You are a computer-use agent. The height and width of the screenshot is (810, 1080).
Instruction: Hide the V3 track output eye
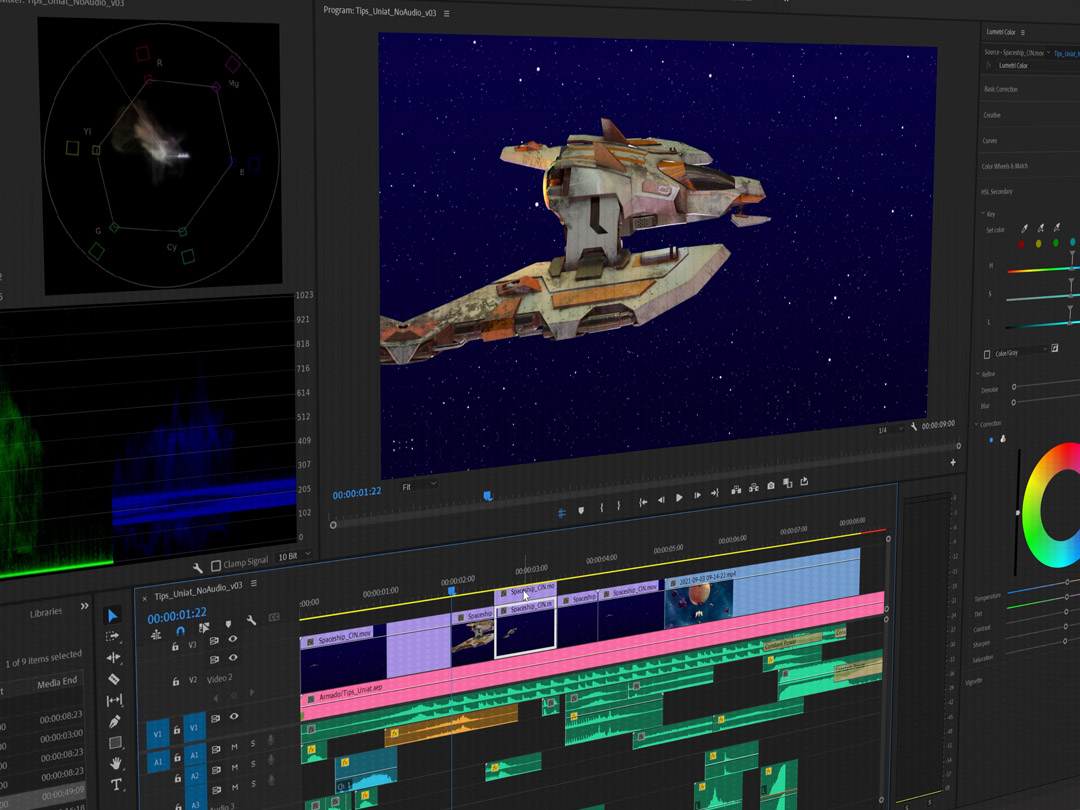[233, 639]
